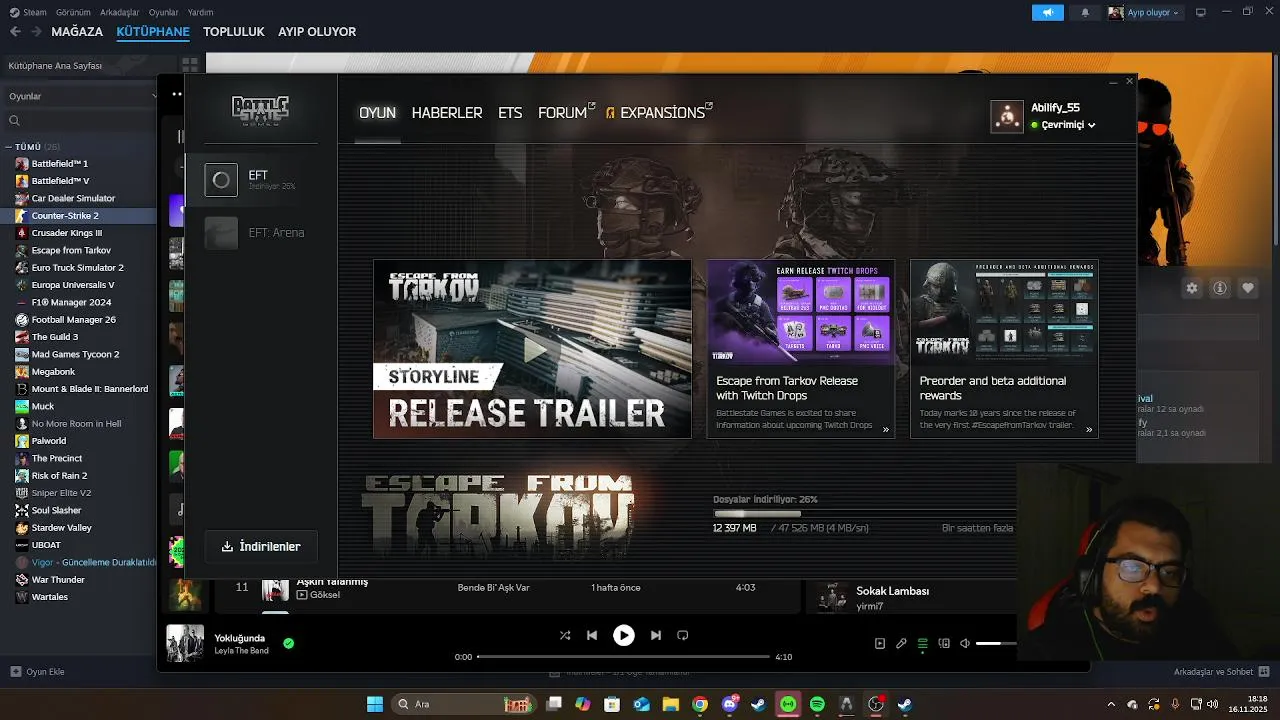
Task: Click the download progress bar
Action: pyautogui.click(x=864, y=514)
